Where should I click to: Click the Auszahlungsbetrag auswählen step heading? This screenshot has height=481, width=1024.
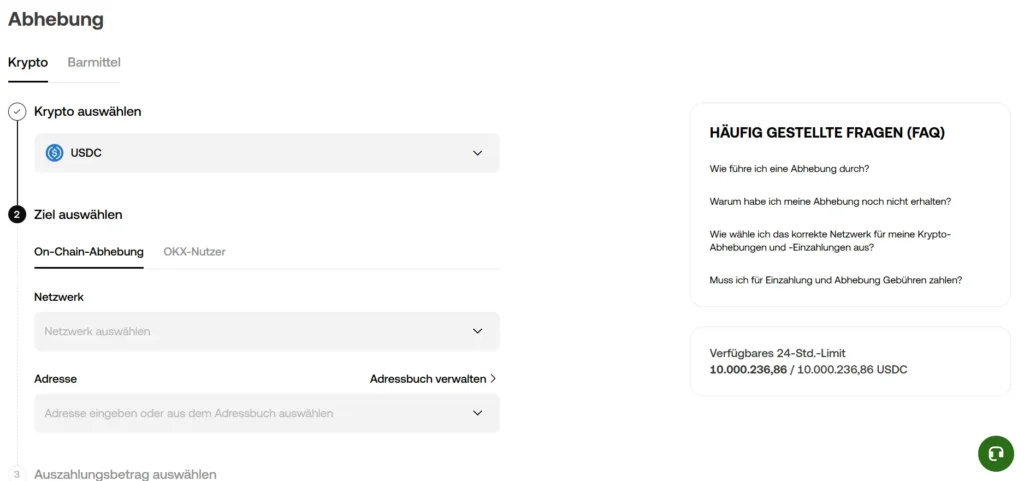point(125,474)
